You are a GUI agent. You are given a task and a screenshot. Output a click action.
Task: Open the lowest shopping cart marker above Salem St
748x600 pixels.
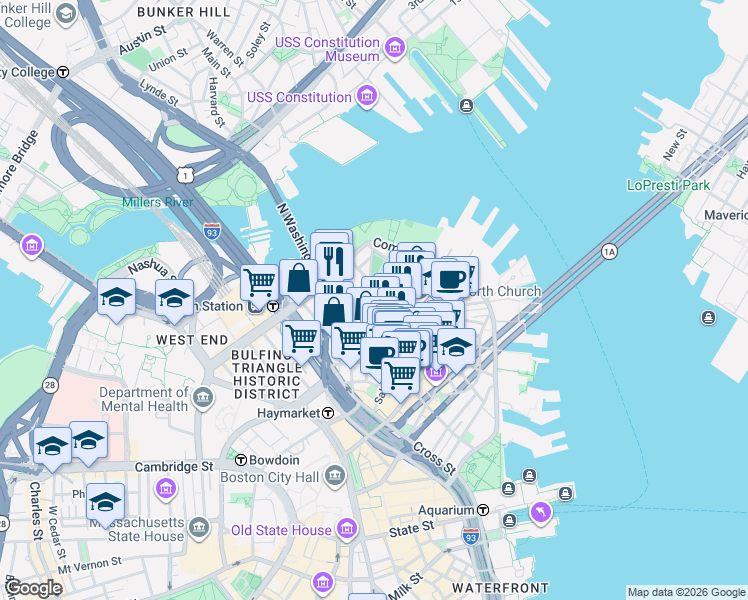point(401,375)
